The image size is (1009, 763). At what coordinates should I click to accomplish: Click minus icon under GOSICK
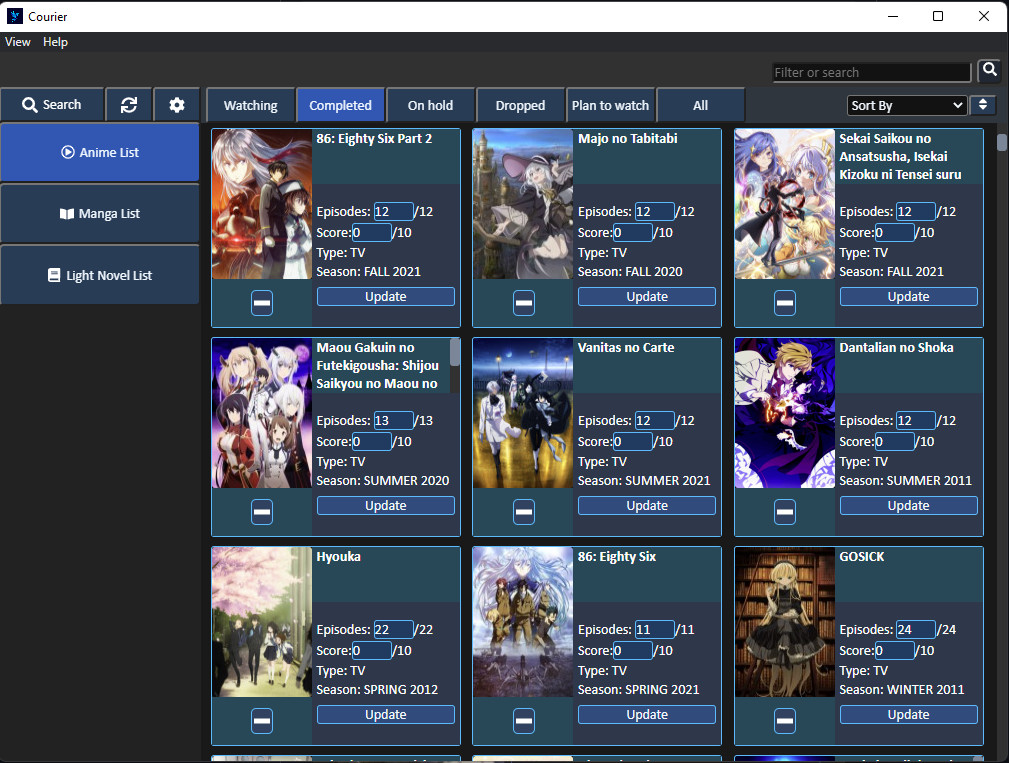click(784, 721)
